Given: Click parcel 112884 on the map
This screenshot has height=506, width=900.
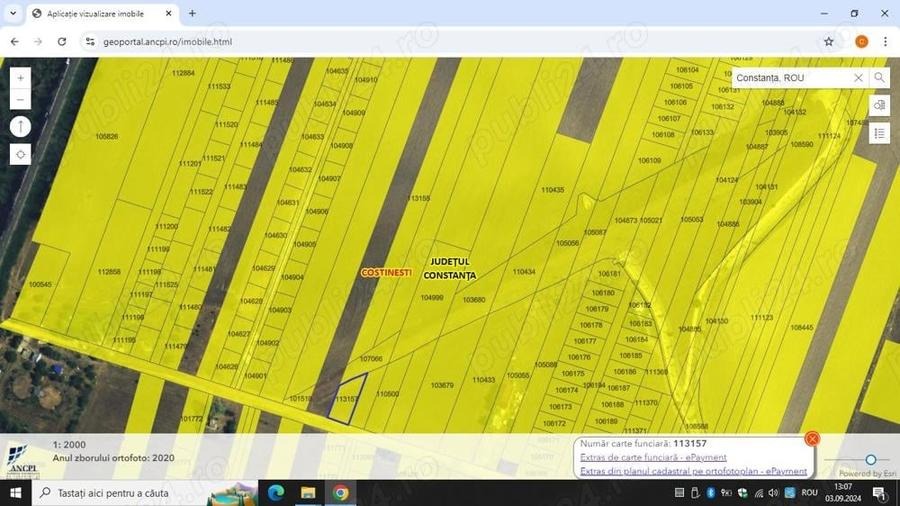Looking at the screenshot, I should click(183, 73).
